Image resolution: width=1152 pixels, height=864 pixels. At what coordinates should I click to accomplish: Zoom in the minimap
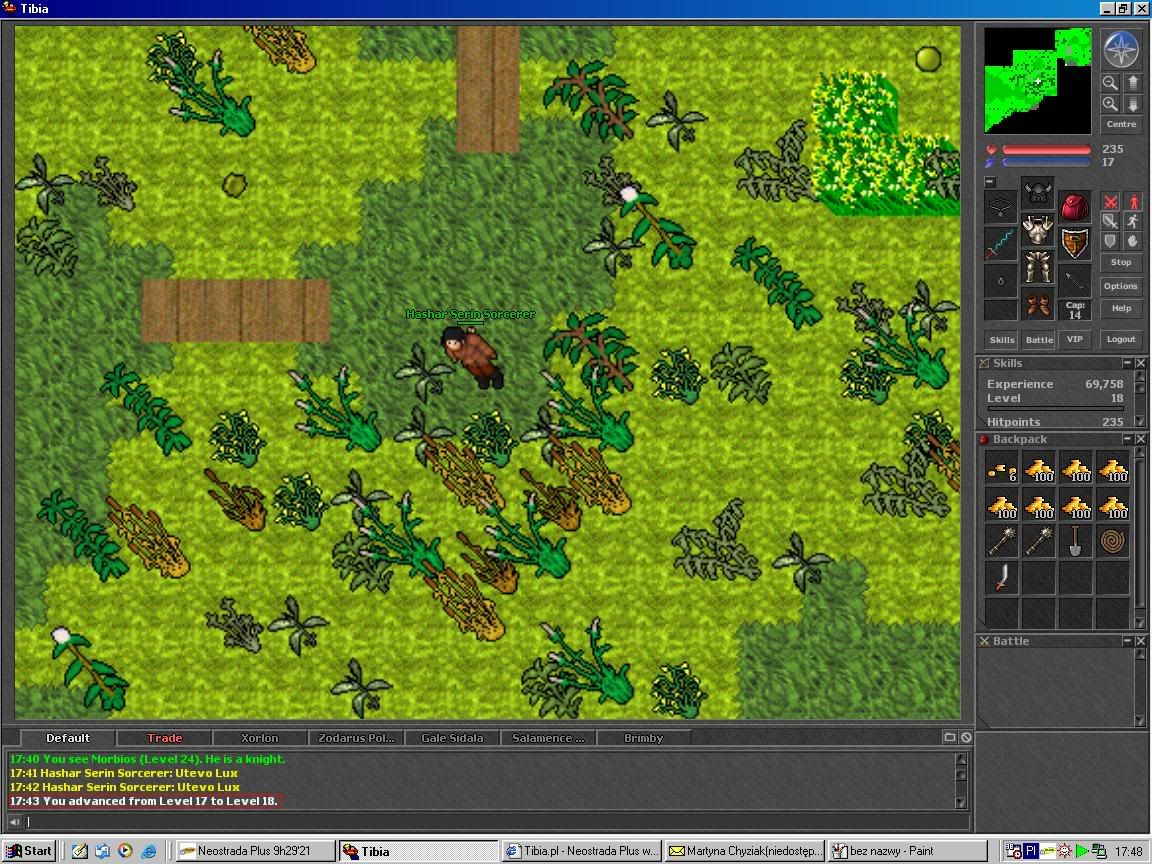click(1110, 104)
